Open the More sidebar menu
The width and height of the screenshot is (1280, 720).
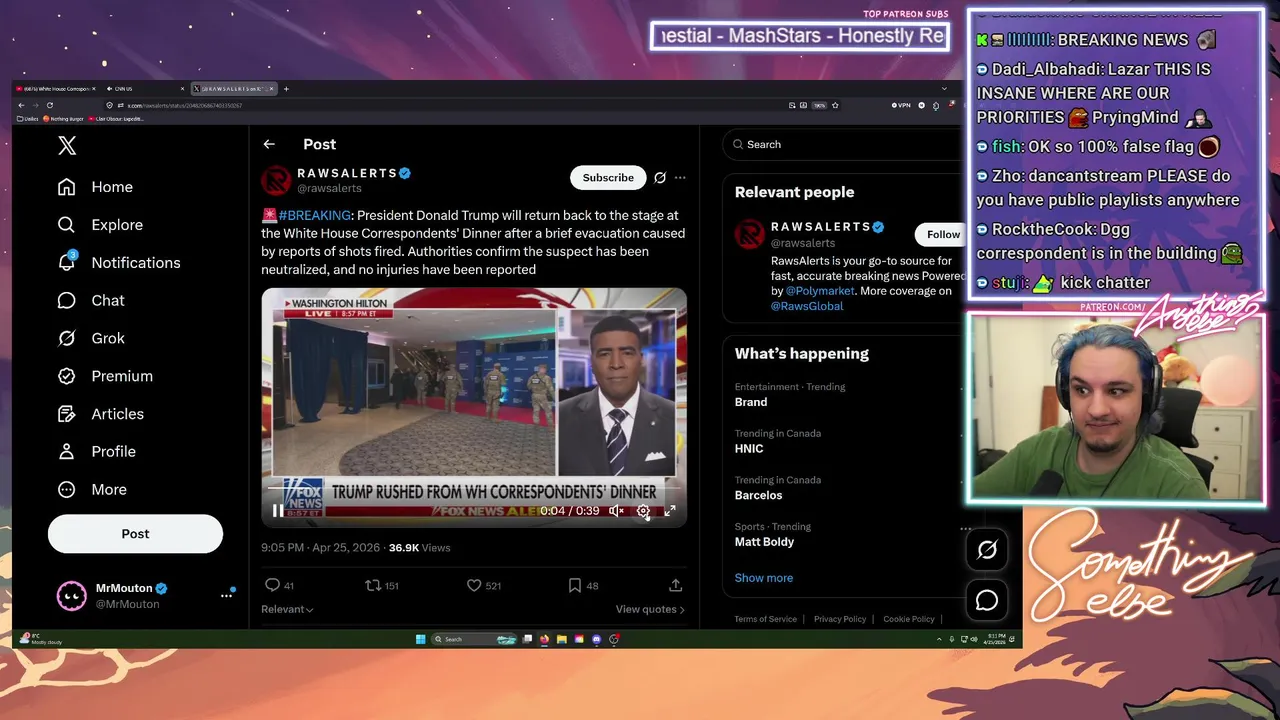point(92,490)
